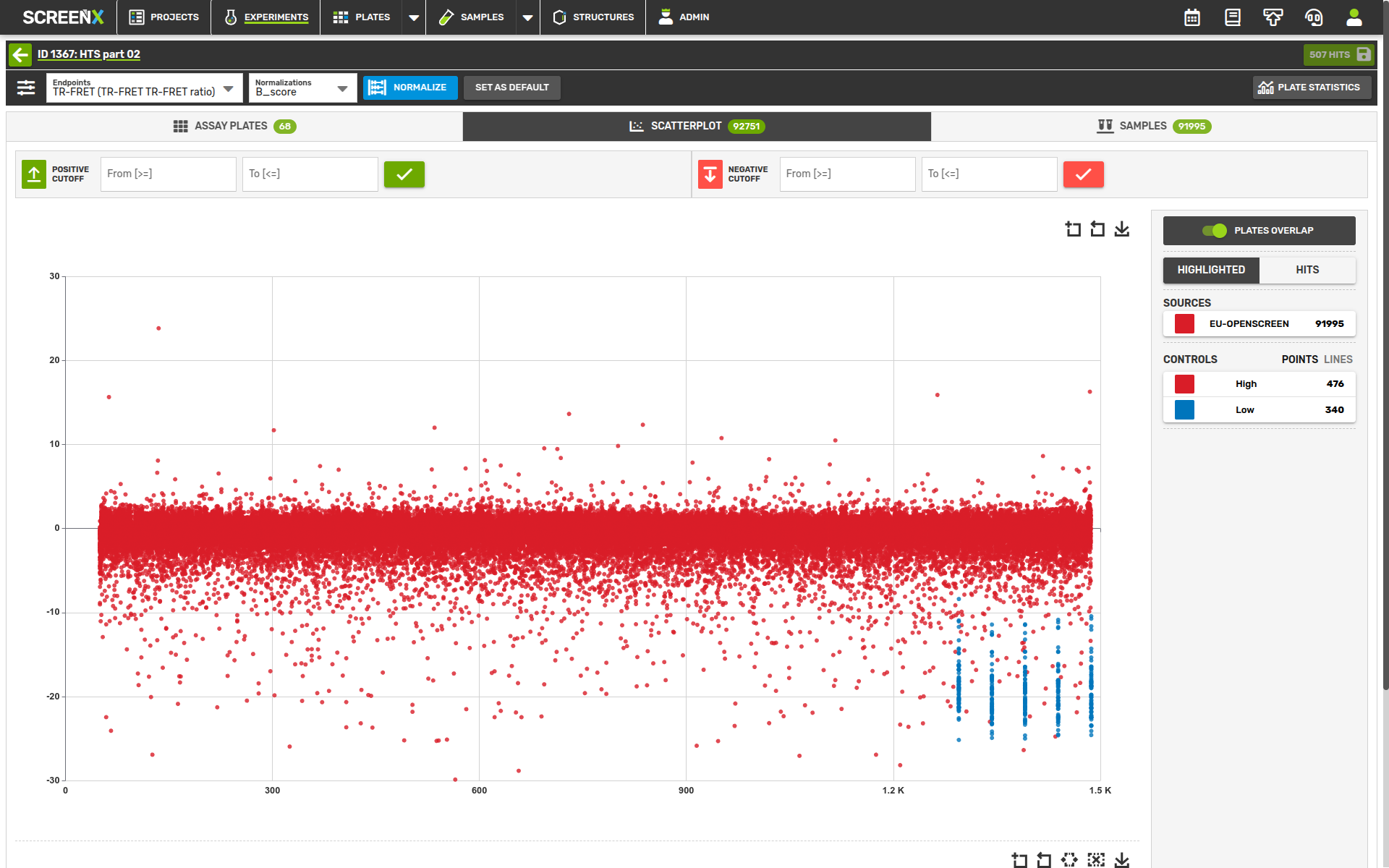Click the positive cutoff From field
This screenshot has width=1389, height=868.
coord(168,174)
